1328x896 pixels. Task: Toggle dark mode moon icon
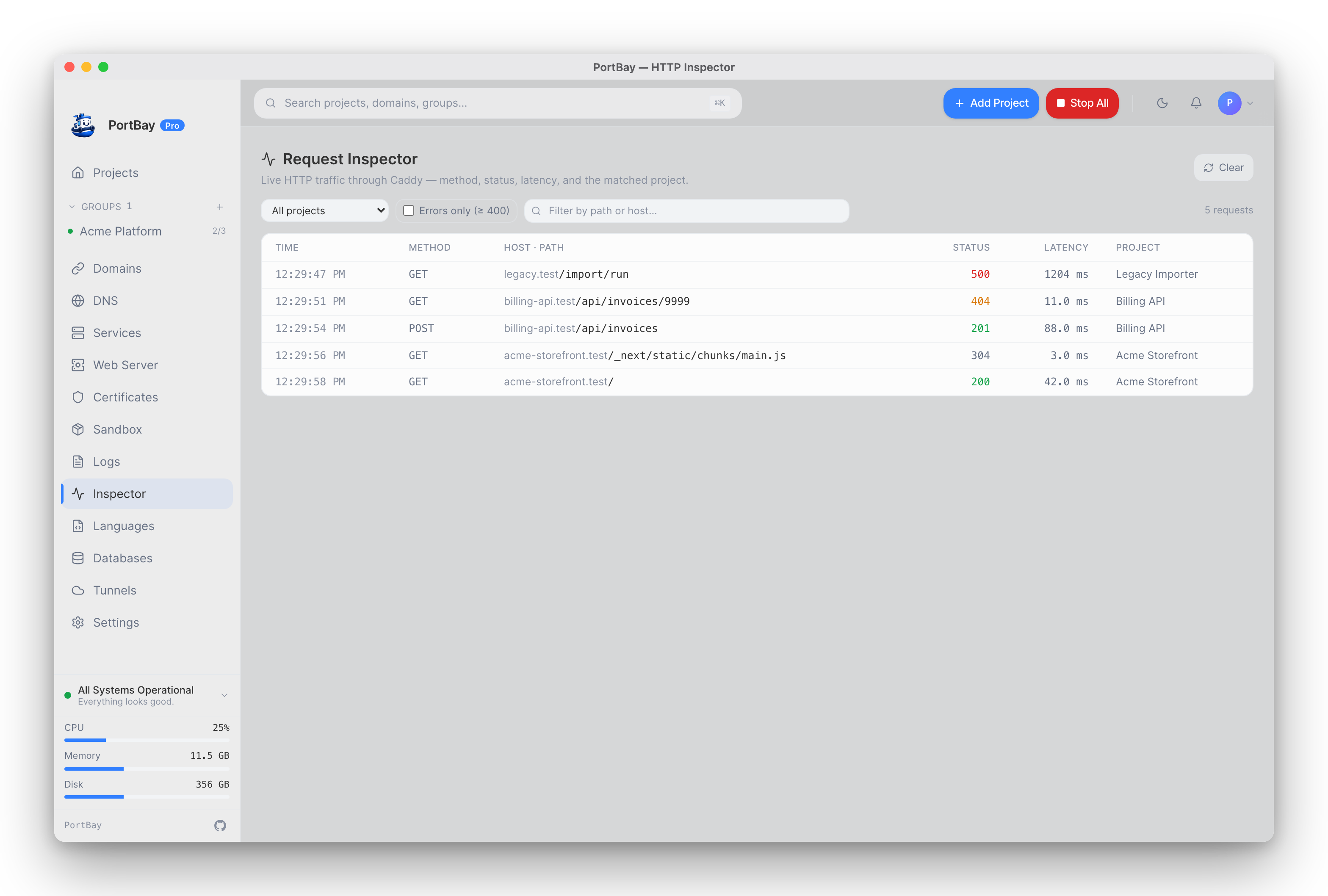(x=1162, y=103)
